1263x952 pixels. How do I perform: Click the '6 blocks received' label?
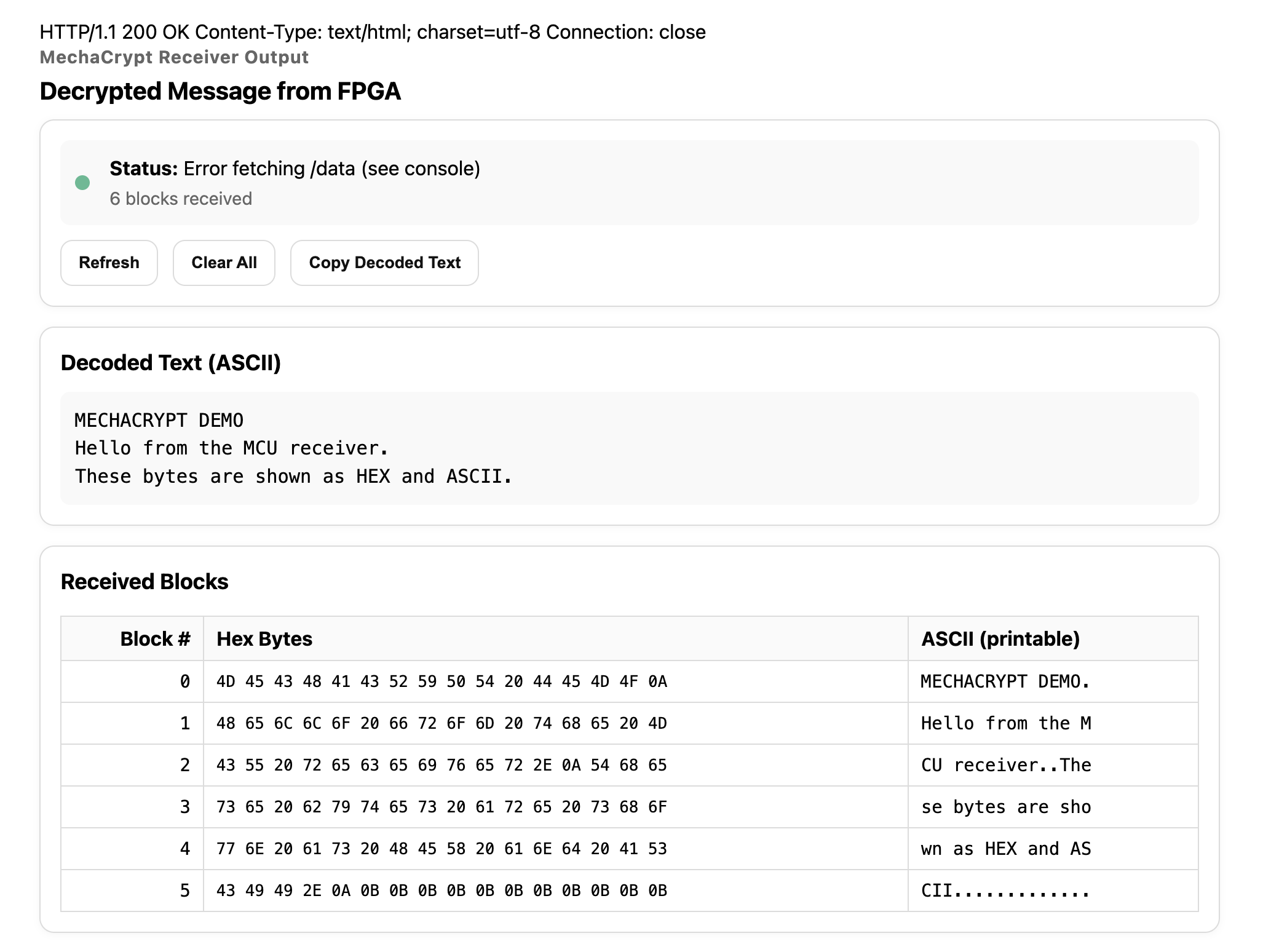click(181, 199)
